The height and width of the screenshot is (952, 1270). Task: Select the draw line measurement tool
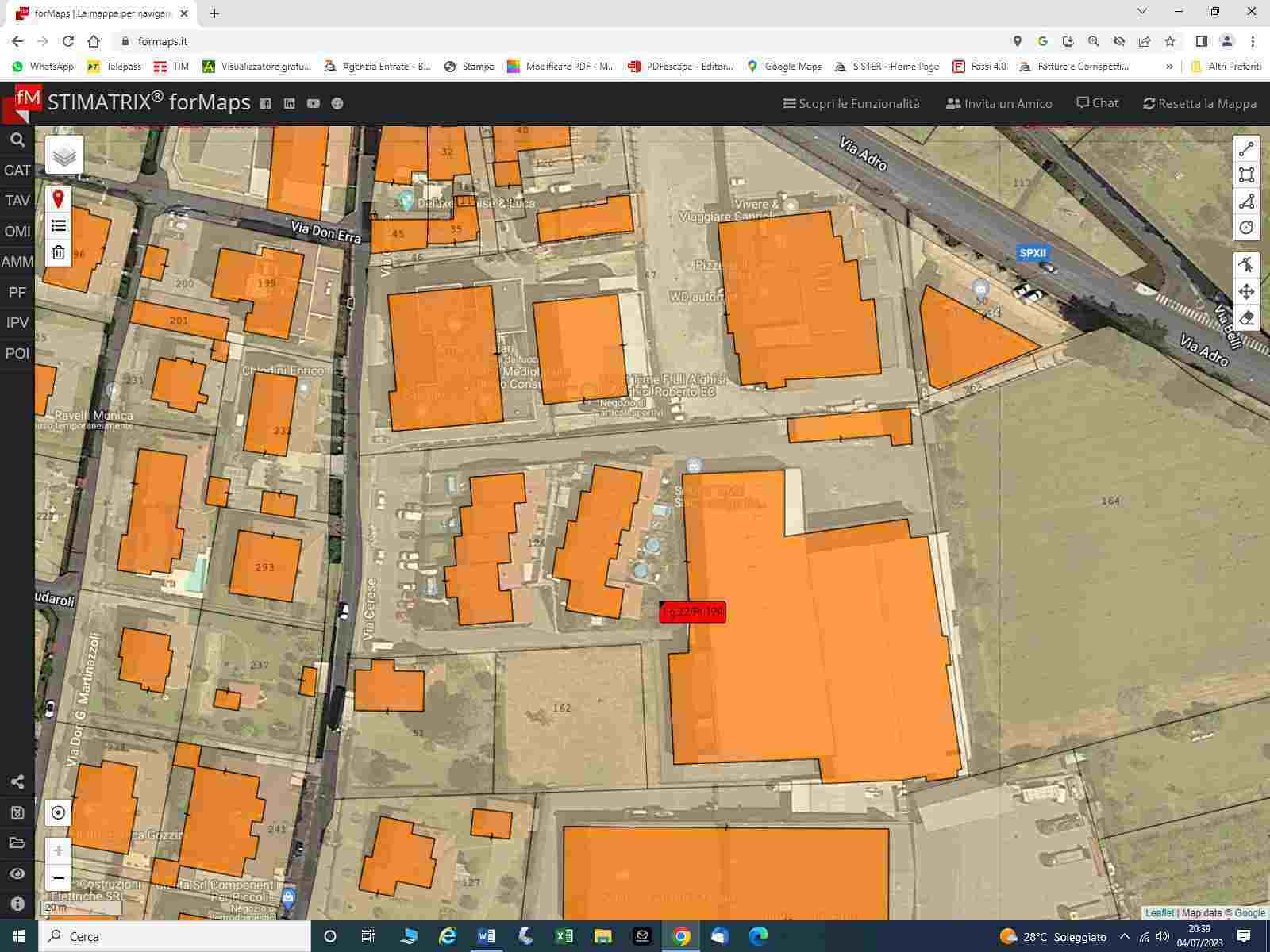click(1246, 149)
